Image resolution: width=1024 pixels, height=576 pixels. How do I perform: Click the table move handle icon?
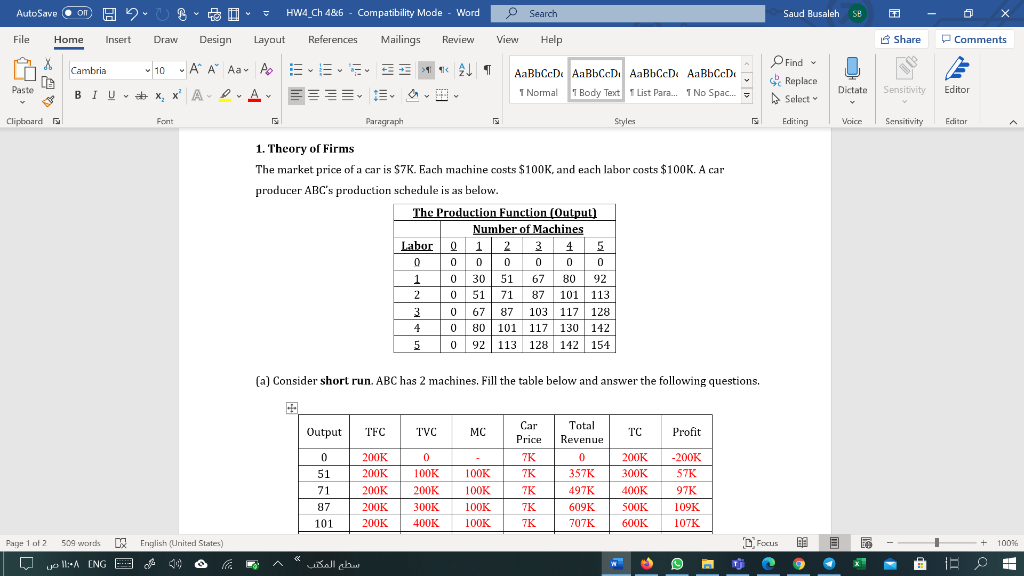(x=291, y=408)
